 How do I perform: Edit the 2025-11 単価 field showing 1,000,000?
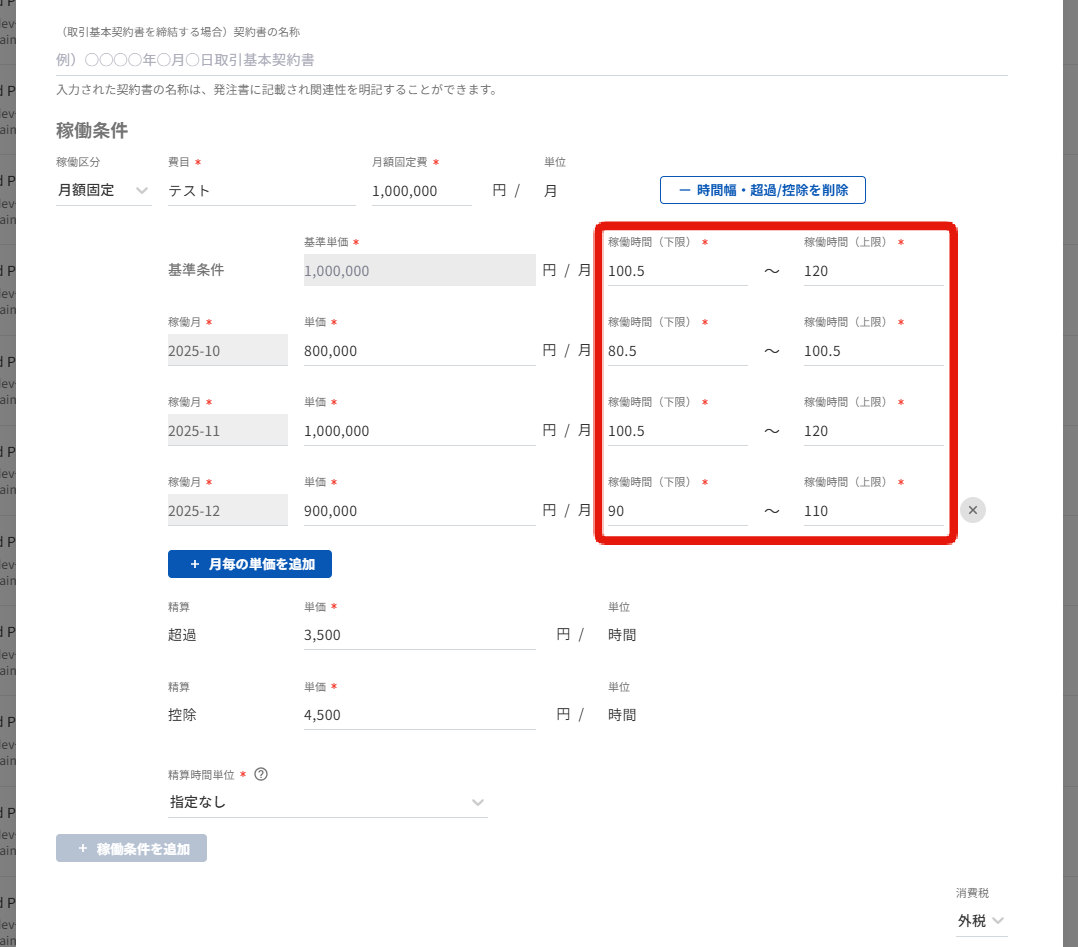[419, 431]
